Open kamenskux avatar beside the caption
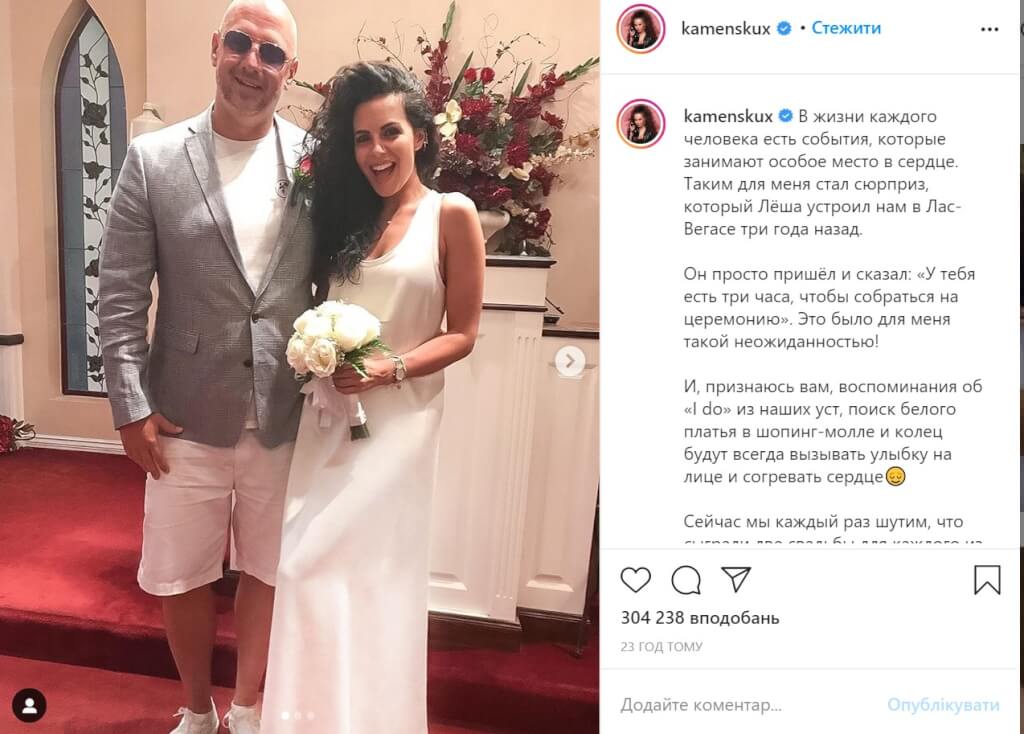This screenshot has width=1024, height=734. pyautogui.click(x=641, y=123)
